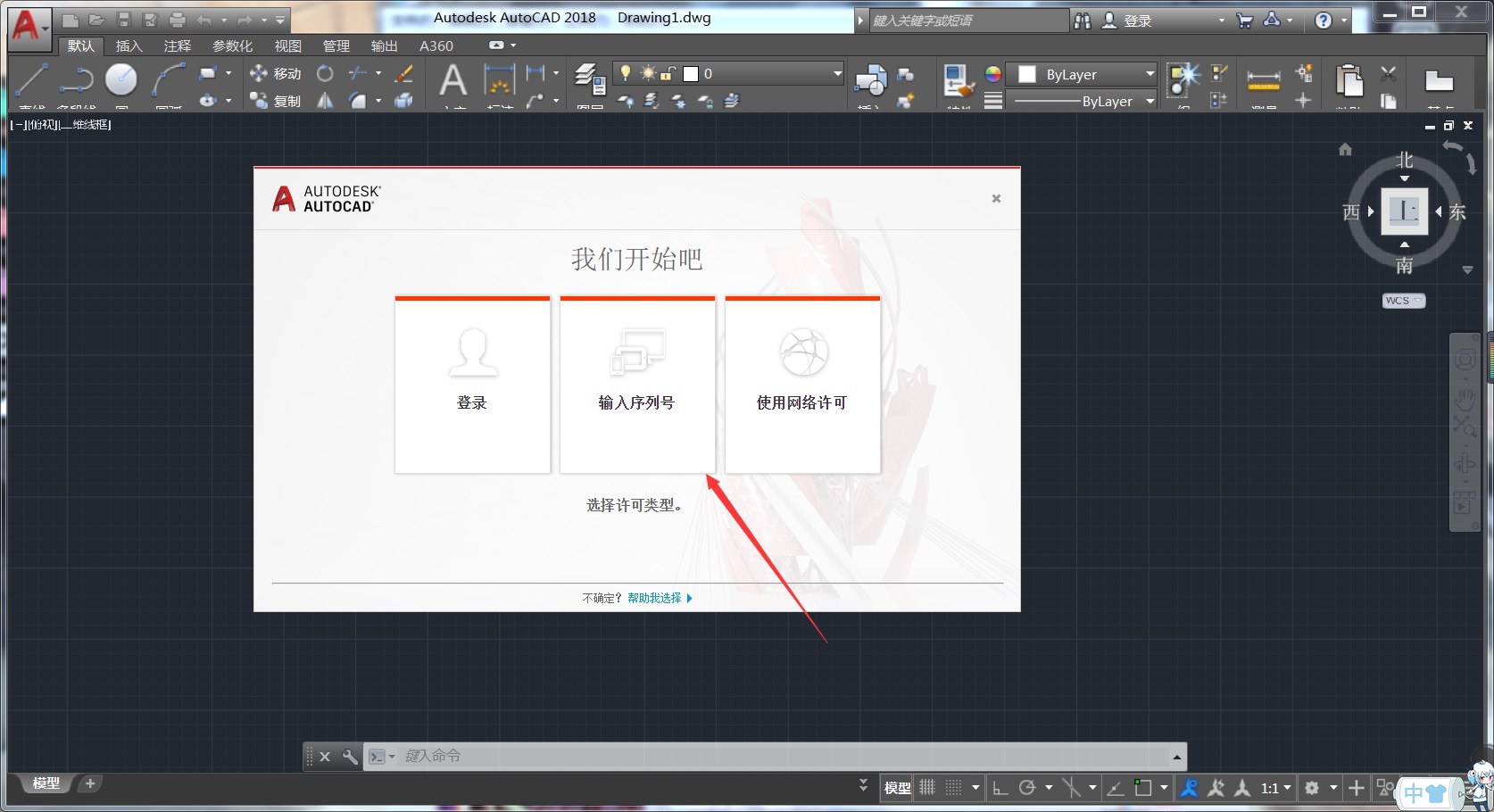Toggle Object snap tracking in status bar

click(1115, 788)
